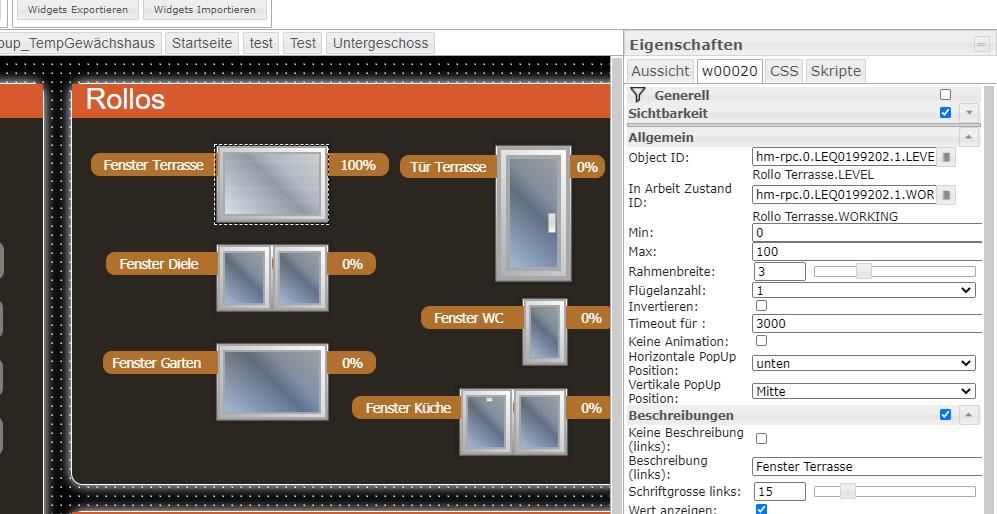Image resolution: width=997 pixels, height=514 pixels.
Task: Switch to the CSS tab
Action: click(x=784, y=71)
